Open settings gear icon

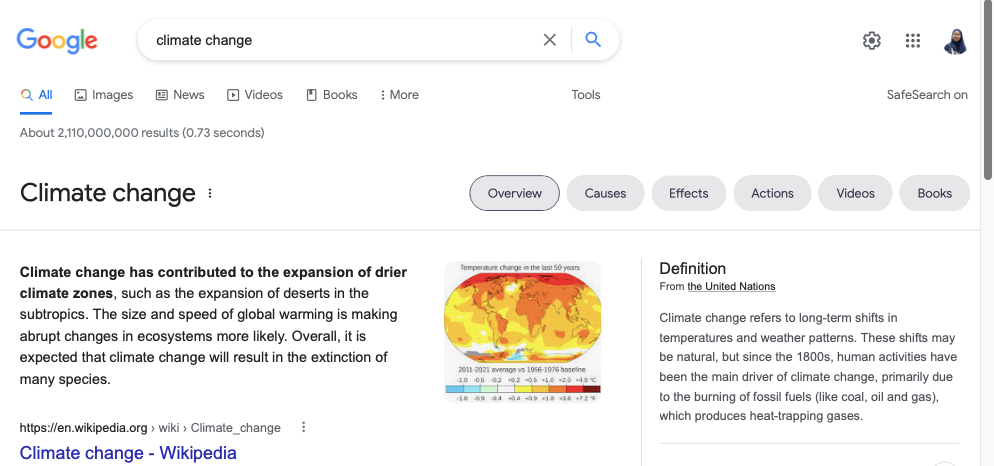[872, 41]
